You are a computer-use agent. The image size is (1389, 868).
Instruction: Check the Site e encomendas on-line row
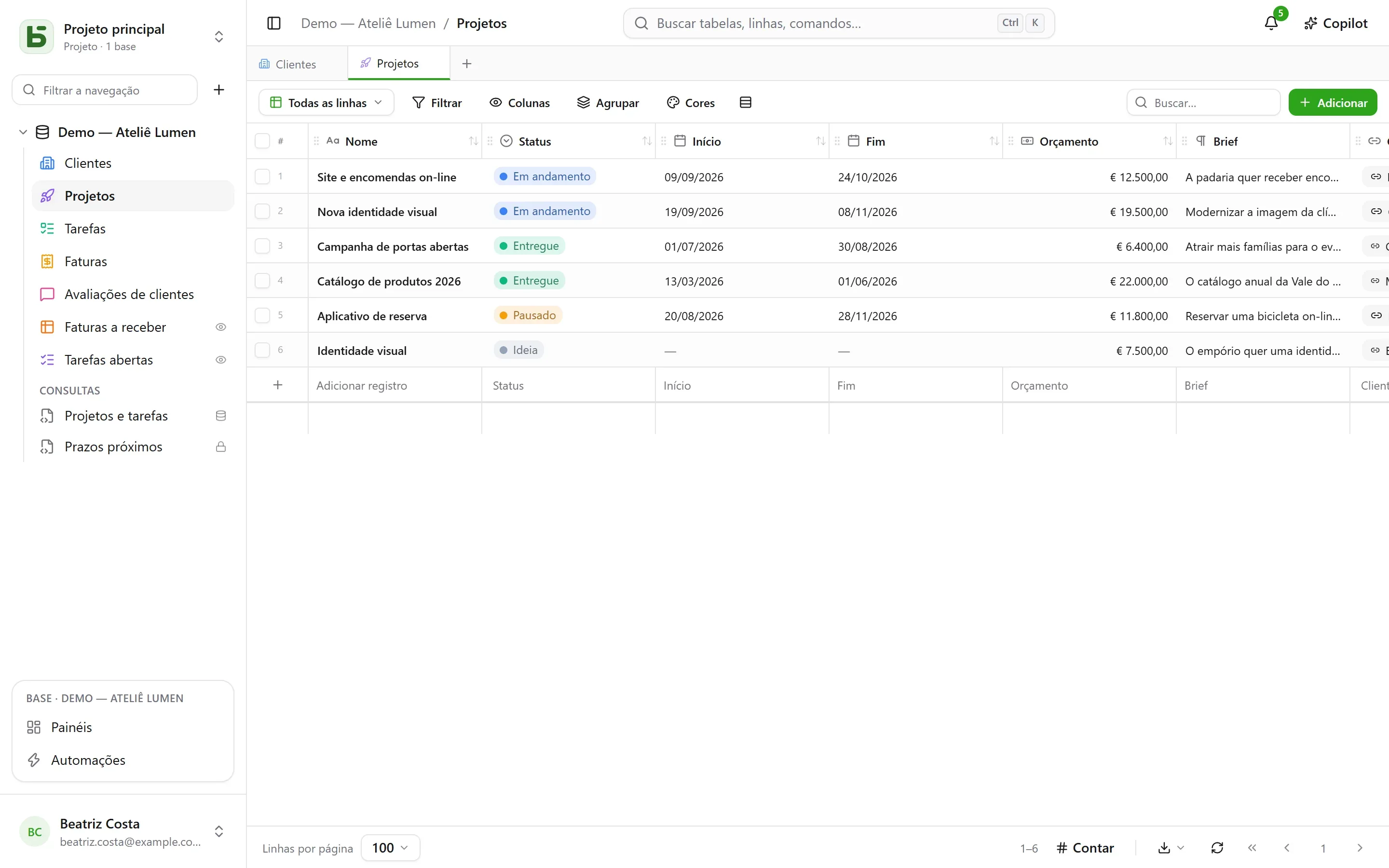tap(262, 176)
